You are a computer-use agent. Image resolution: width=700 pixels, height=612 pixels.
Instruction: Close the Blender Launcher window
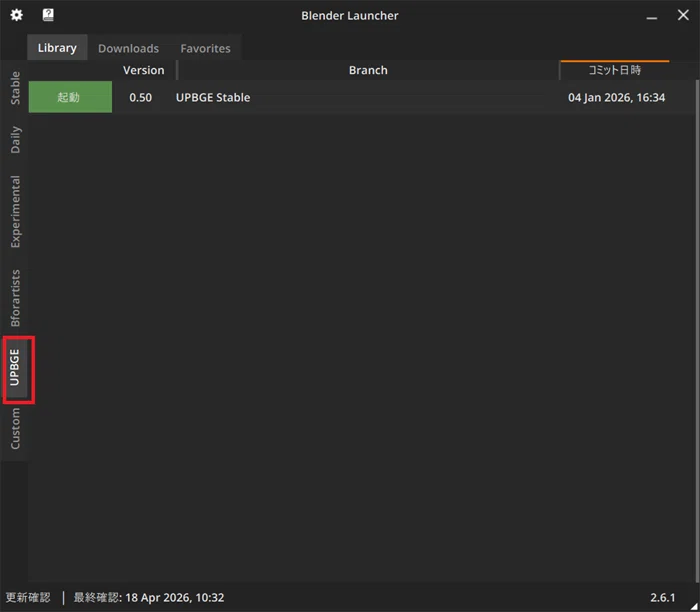pos(683,15)
